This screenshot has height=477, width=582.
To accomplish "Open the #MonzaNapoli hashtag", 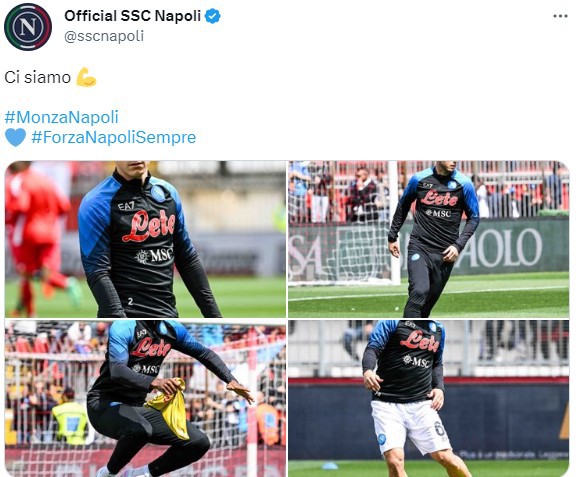I will 62,117.
